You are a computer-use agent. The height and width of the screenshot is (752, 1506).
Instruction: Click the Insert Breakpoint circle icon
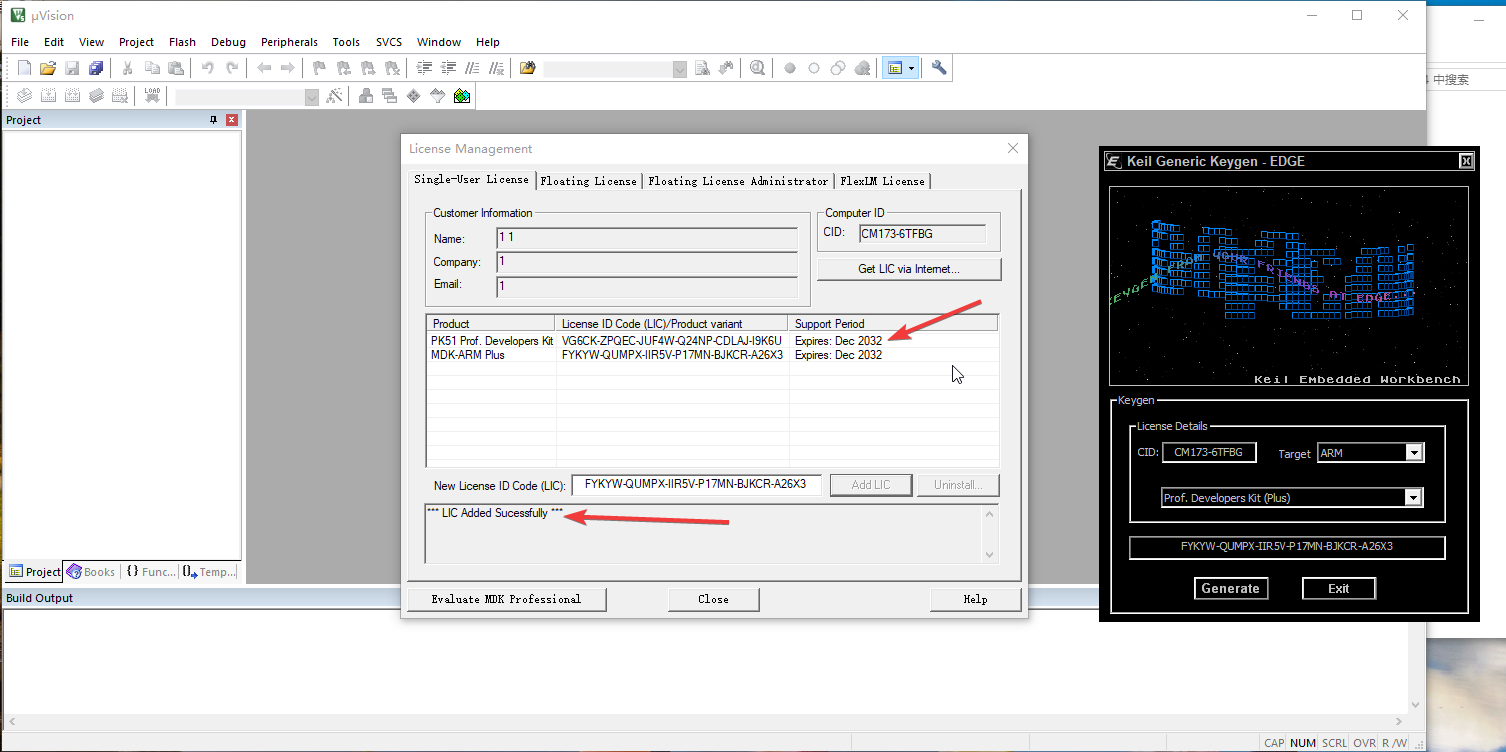tap(790, 68)
